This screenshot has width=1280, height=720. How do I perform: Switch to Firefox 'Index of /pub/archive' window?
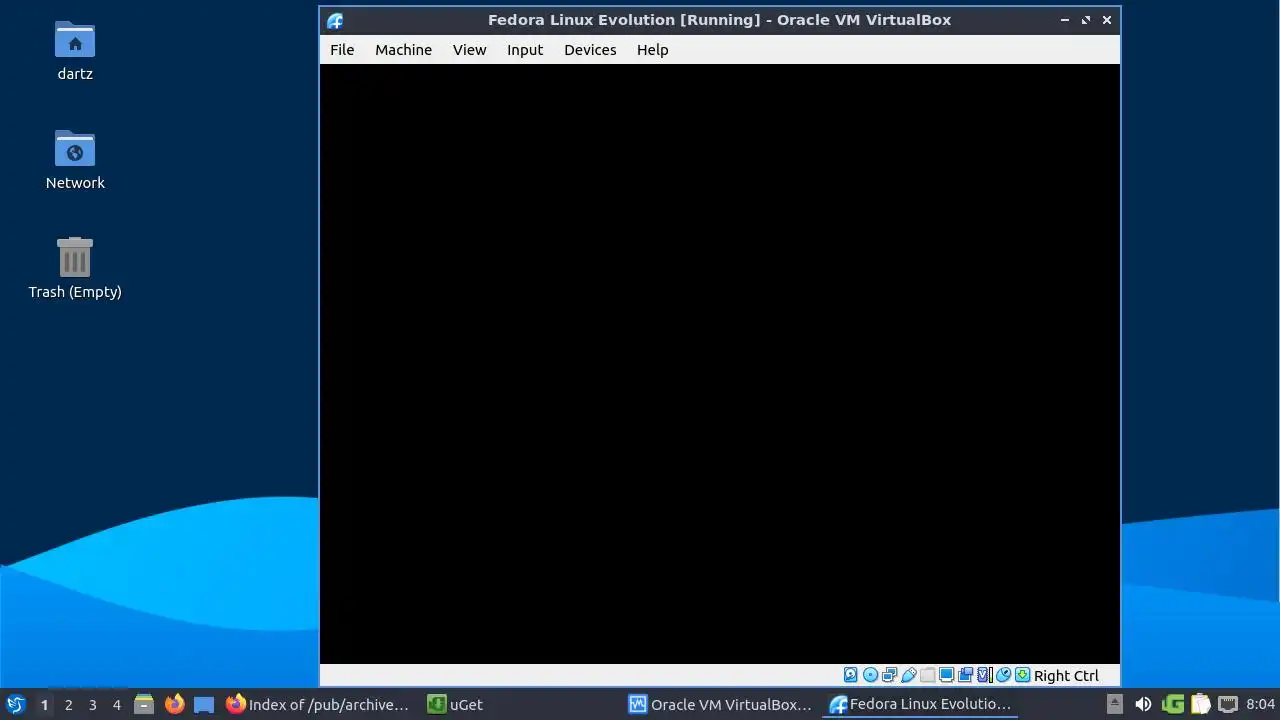[318, 704]
